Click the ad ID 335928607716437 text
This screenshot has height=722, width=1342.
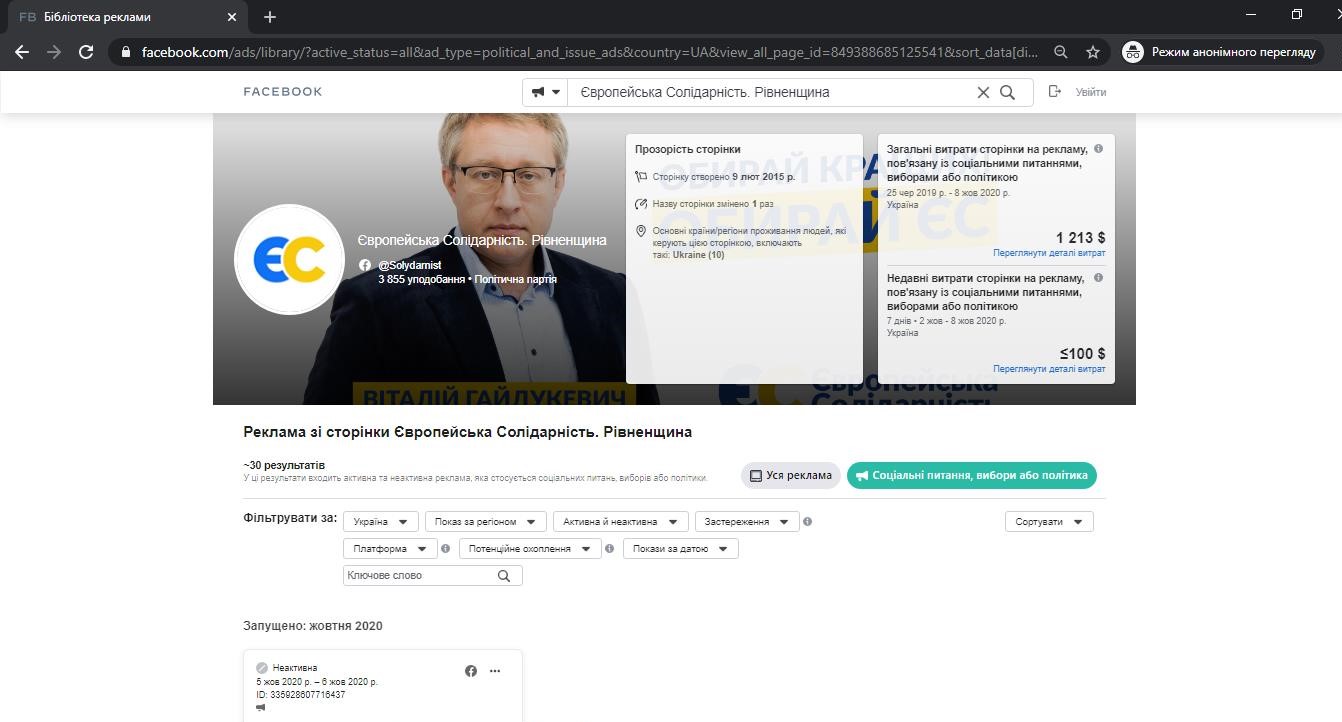[300, 695]
